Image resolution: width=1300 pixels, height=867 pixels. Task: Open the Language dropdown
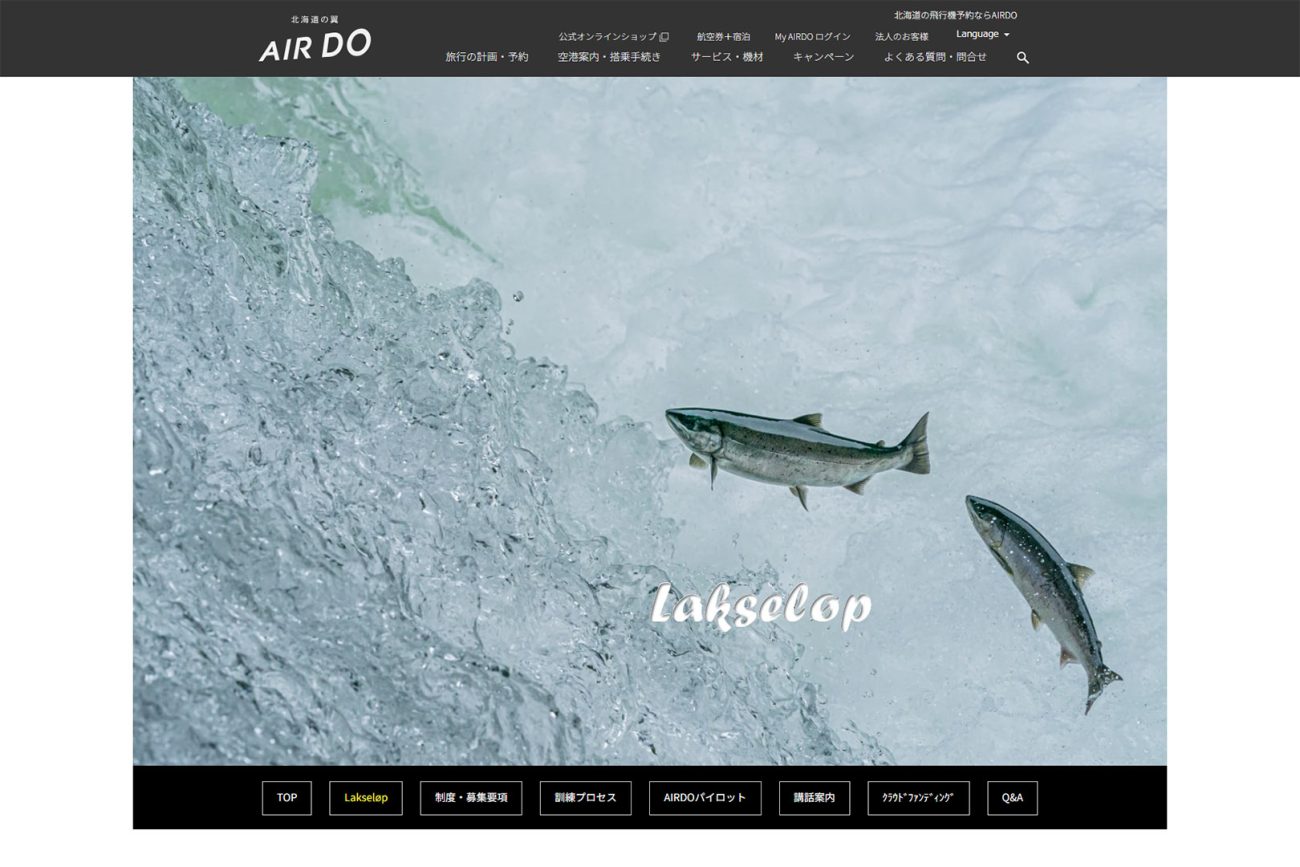(x=982, y=34)
